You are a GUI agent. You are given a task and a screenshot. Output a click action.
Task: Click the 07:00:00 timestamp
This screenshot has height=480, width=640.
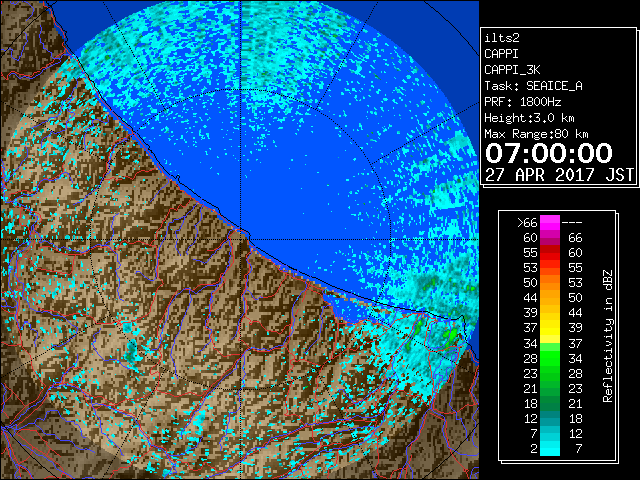click(549, 153)
